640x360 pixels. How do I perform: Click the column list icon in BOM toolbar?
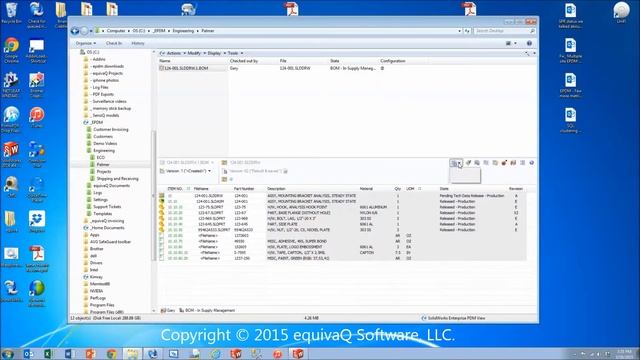[522, 163]
